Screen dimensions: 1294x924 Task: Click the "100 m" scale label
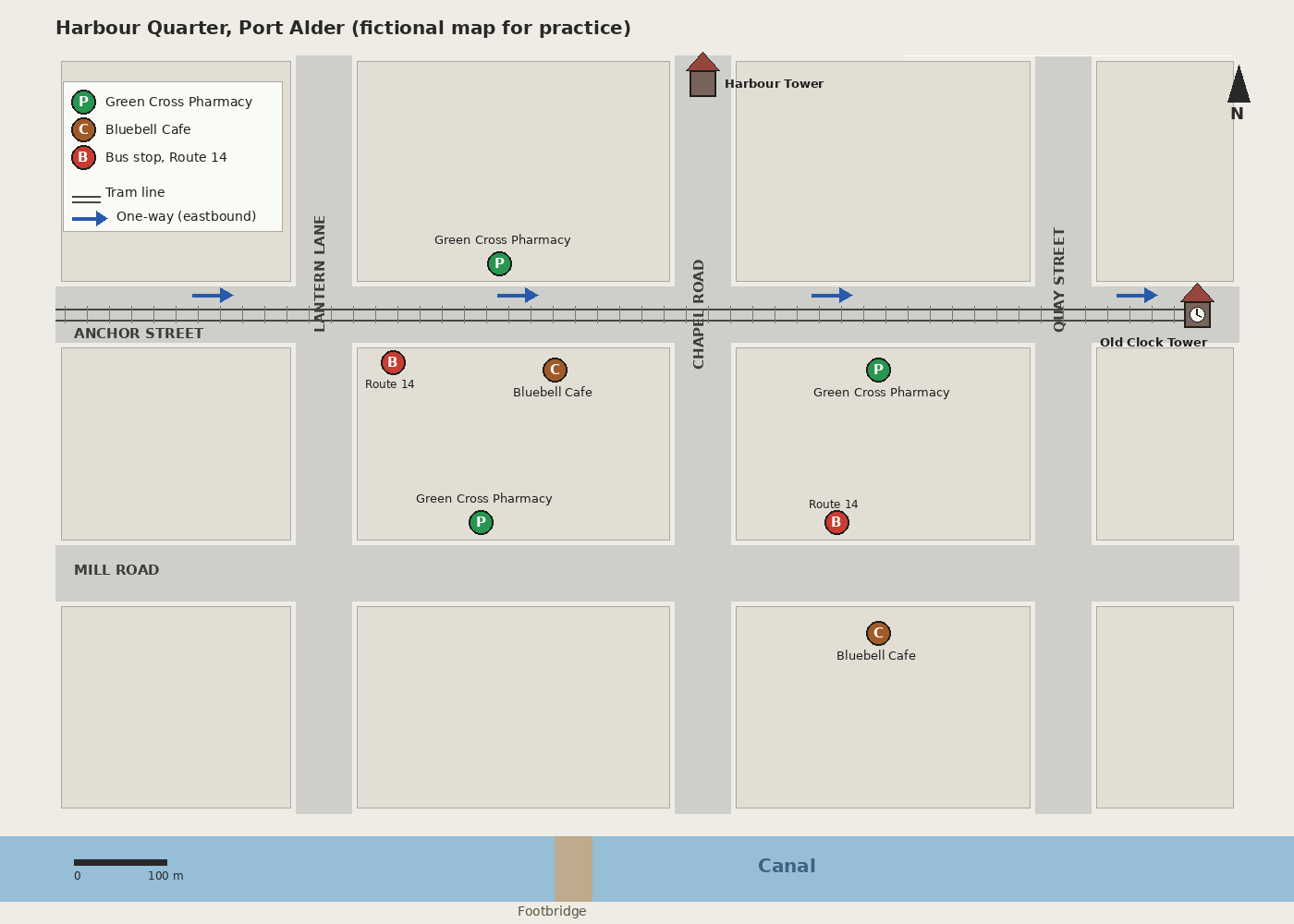pos(165,876)
